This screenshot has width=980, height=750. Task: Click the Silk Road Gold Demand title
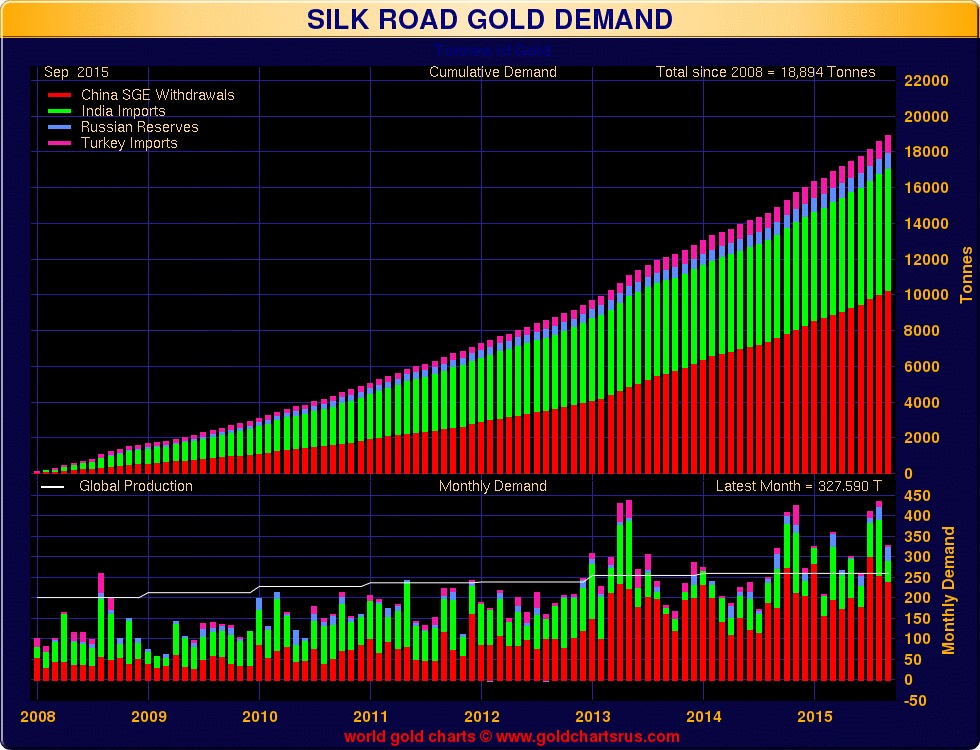tap(489, 19)
